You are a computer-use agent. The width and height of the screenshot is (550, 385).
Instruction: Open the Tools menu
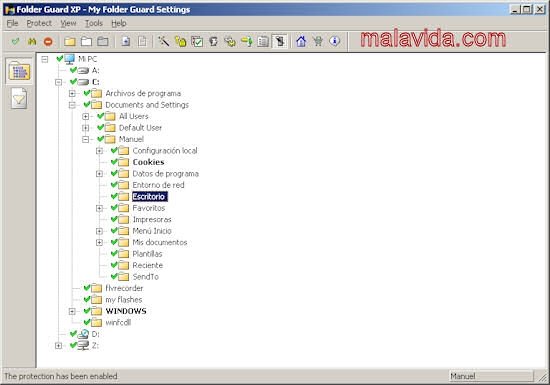[94, 23]
